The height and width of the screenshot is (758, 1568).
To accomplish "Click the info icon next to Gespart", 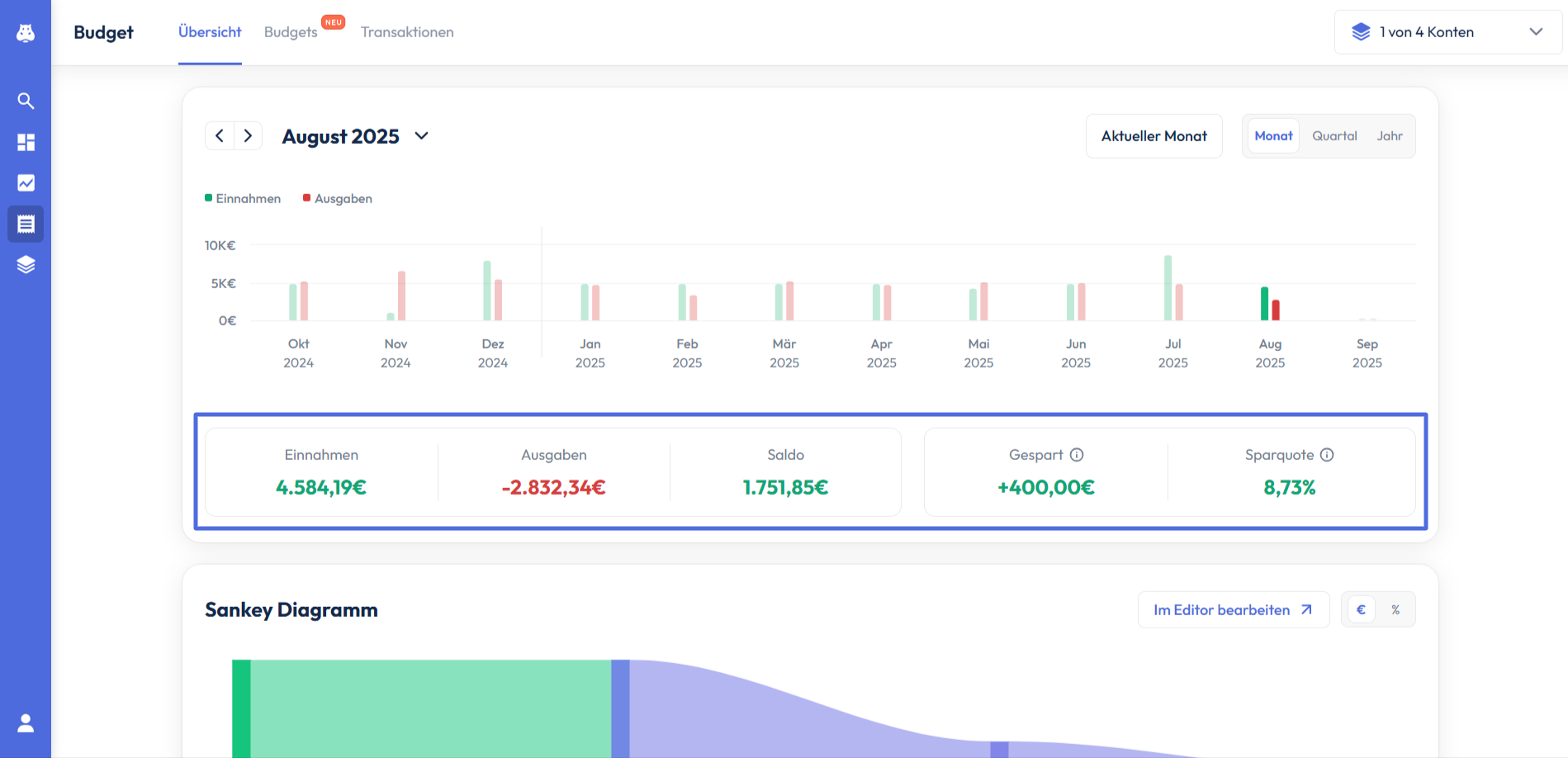I will point(1077,455).
